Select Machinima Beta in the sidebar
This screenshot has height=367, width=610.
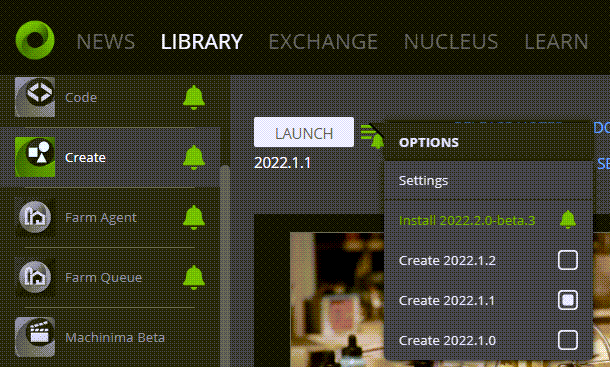[115, 337]
